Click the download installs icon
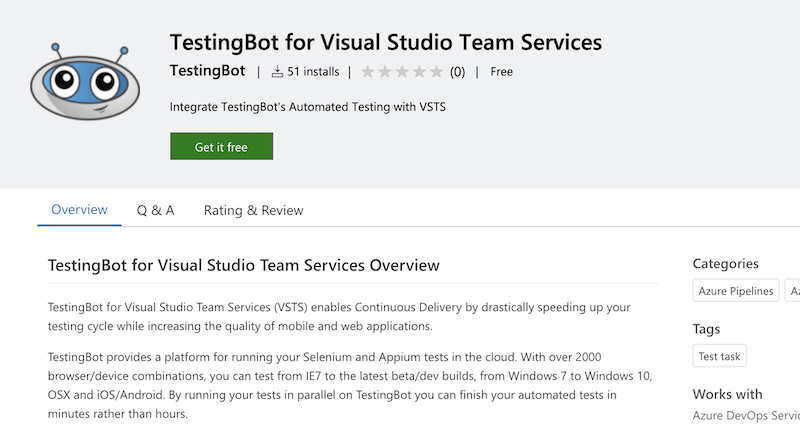 (277, 72)
